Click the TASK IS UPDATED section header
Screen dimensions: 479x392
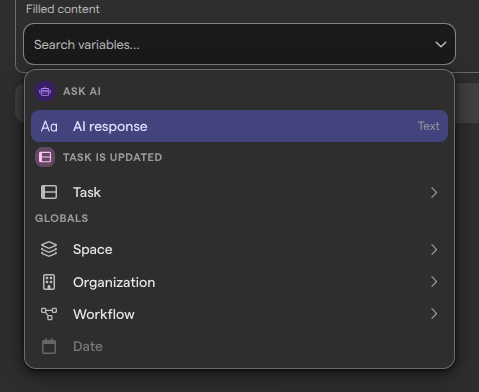(113, 157)
